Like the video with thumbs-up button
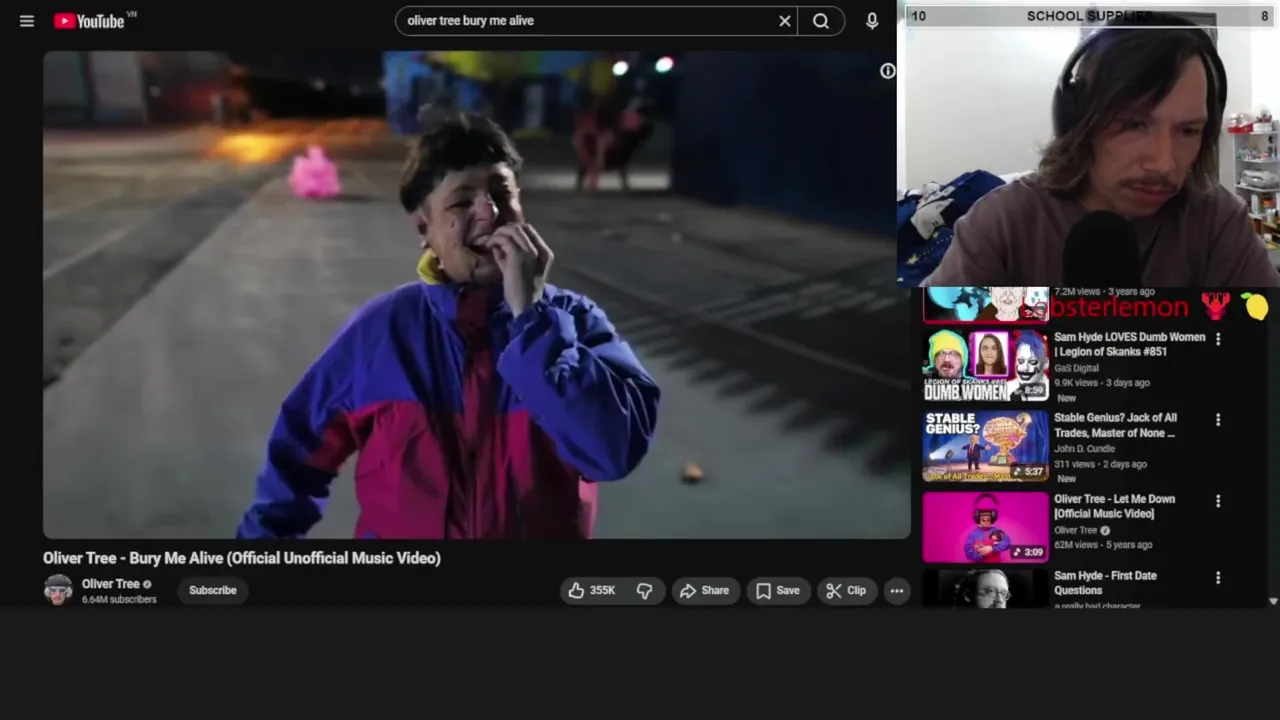The image size is (1280, 720). point(592,591)
